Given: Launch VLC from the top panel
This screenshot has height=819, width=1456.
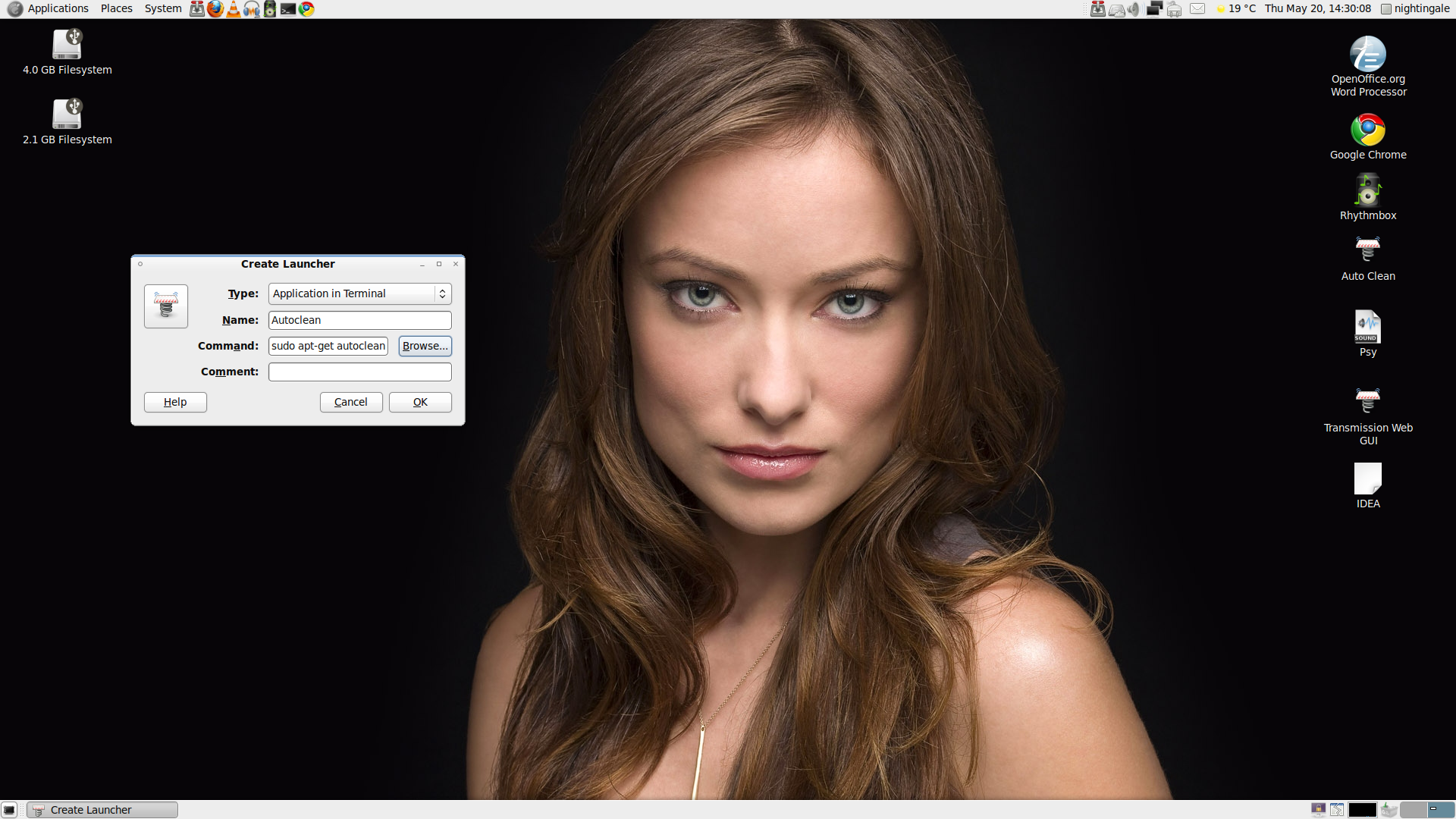Looking at the screenshot, I should click(x=234, y=9).
